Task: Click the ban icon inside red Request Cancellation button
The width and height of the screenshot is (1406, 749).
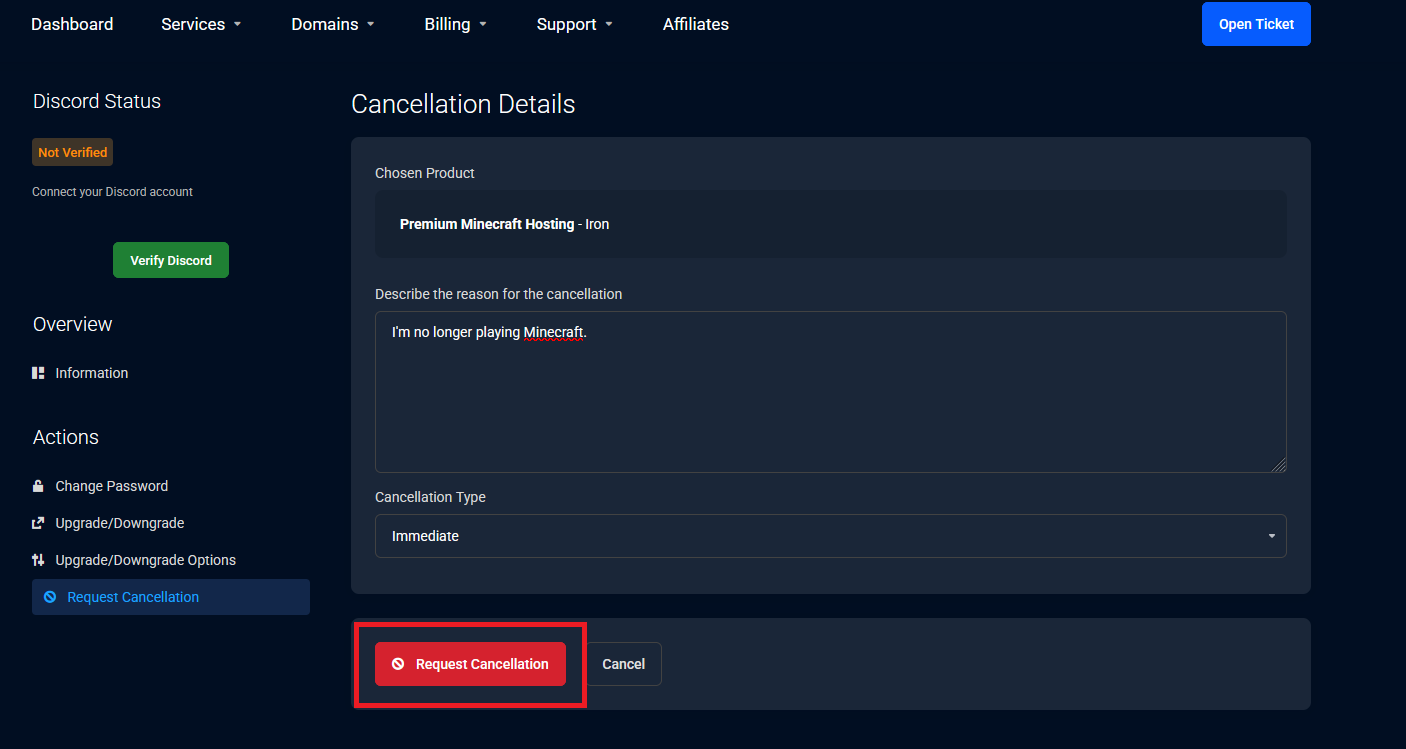Action: (x=398, y=664)
